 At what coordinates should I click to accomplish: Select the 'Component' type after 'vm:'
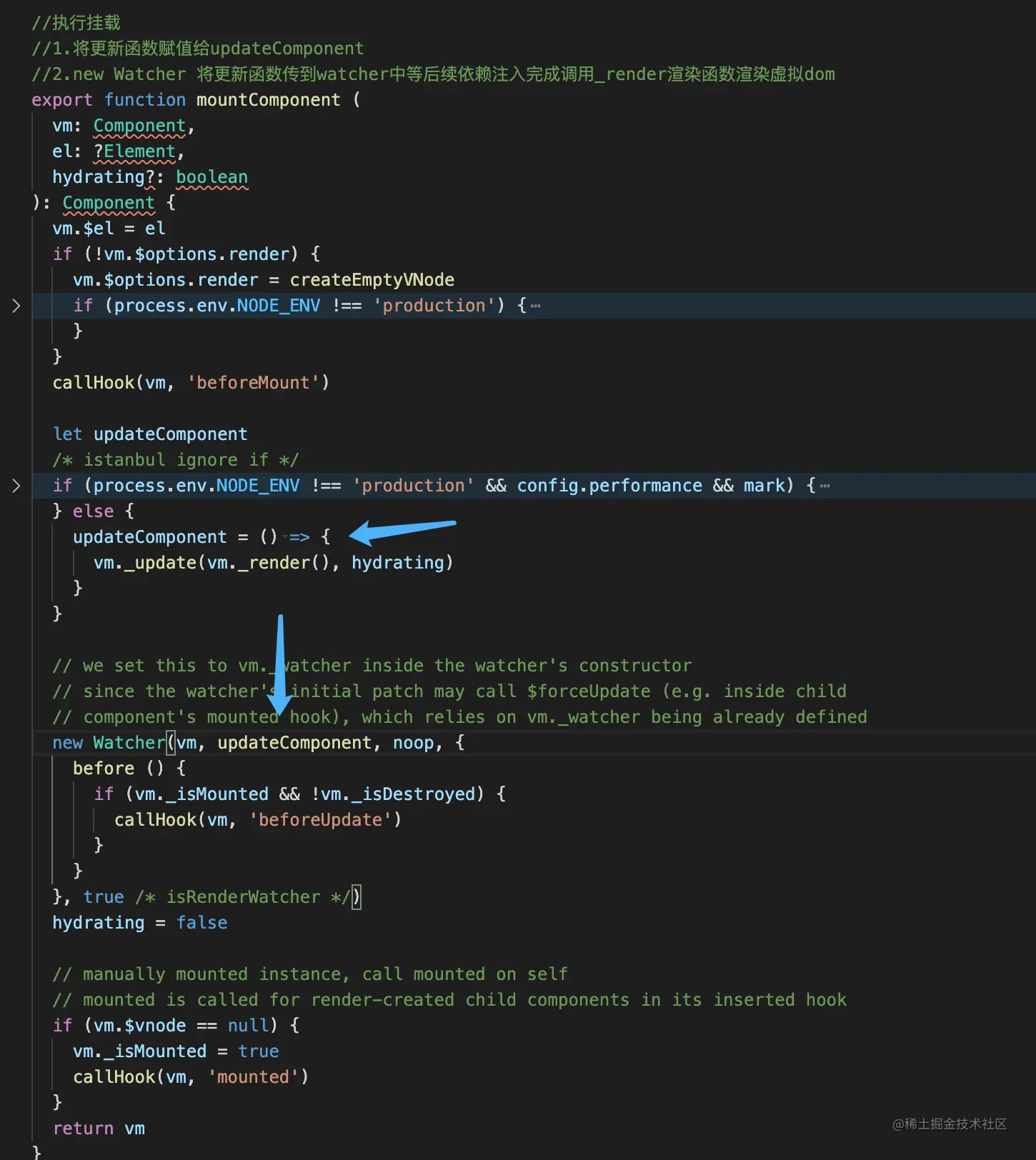coord(140,126)
